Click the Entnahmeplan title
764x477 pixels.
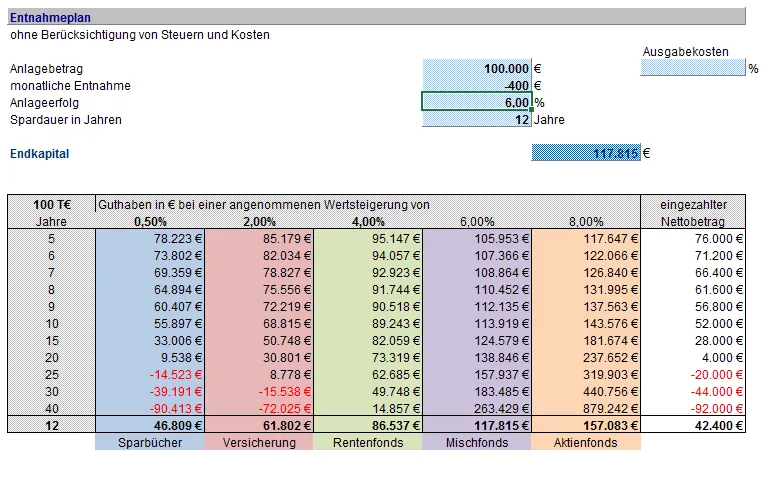[x=50, y=18]
